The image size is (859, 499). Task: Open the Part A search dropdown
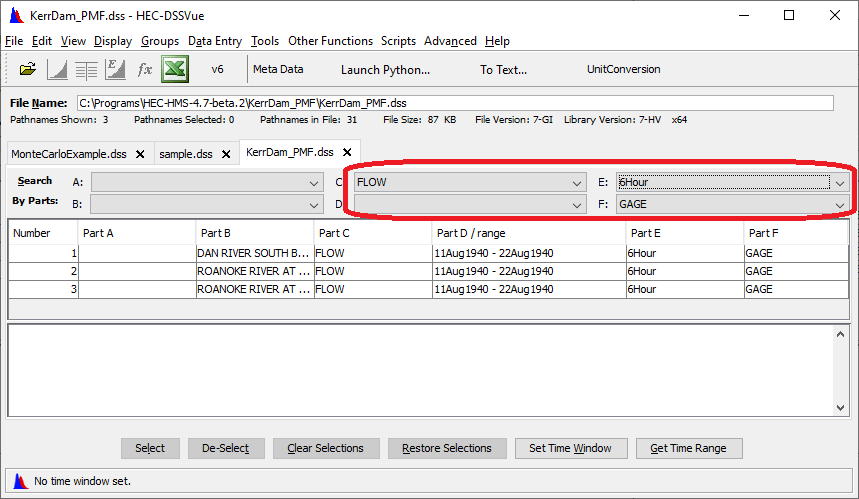[x=314, y=182]
